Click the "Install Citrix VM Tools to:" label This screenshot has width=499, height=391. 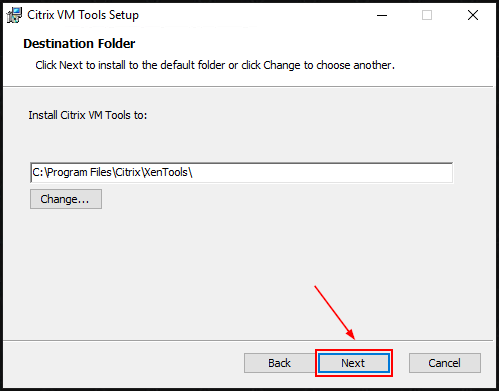[x=88, y=115]
